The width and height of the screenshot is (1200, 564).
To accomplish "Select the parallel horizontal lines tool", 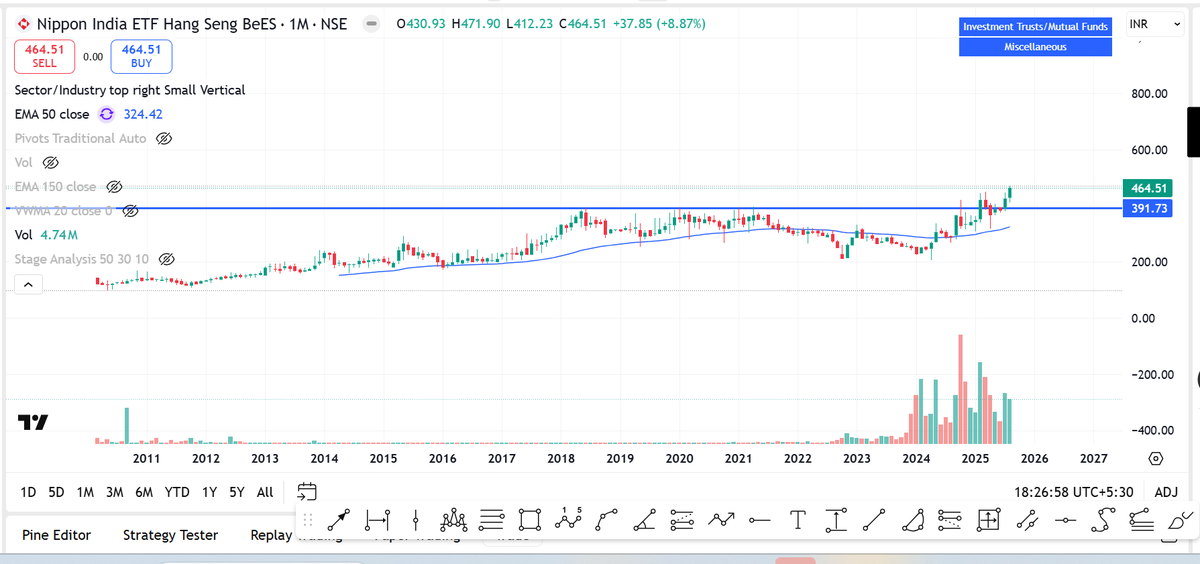I will coord(491,519).
